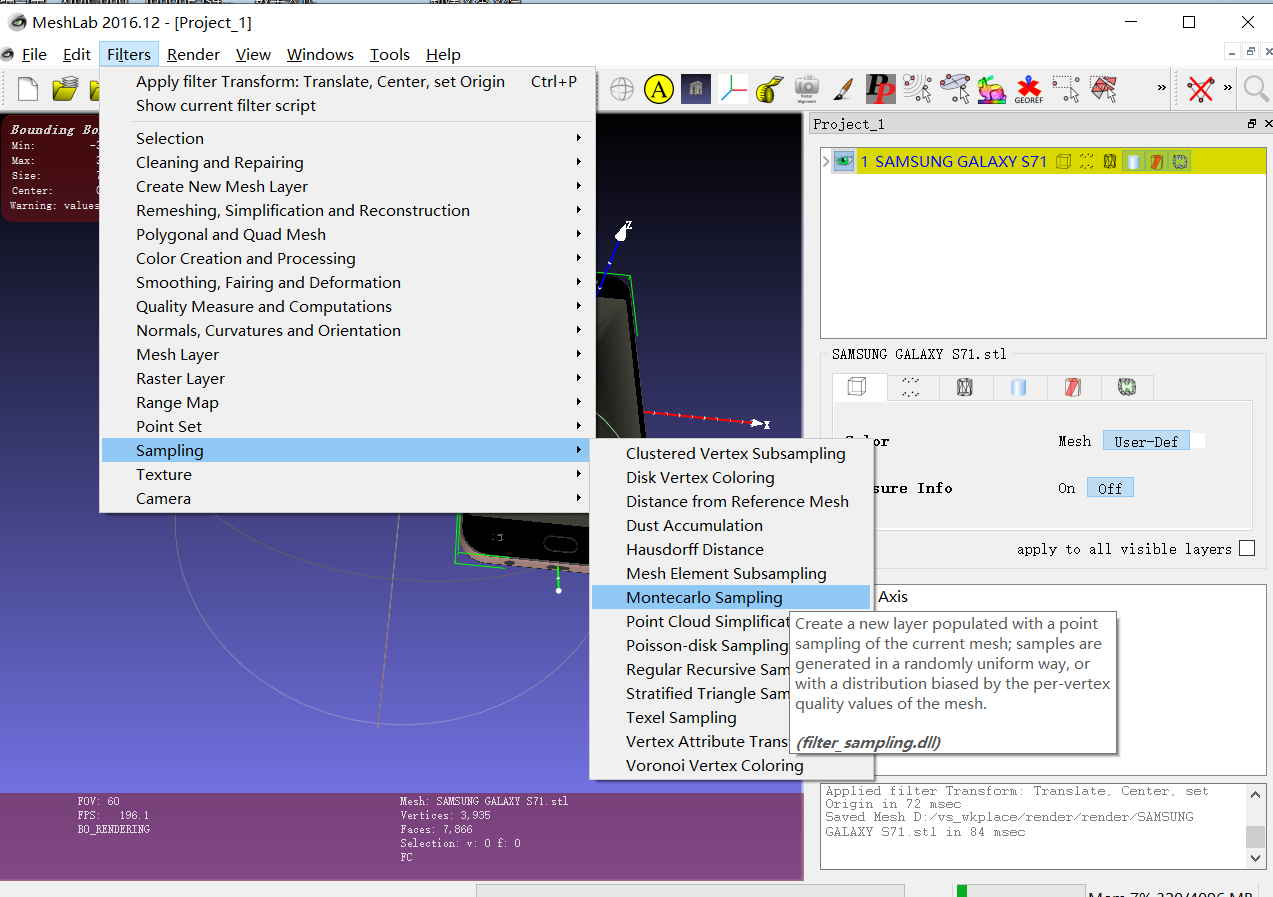
Task: Open the Render menu
Action: tap(193, 54)
